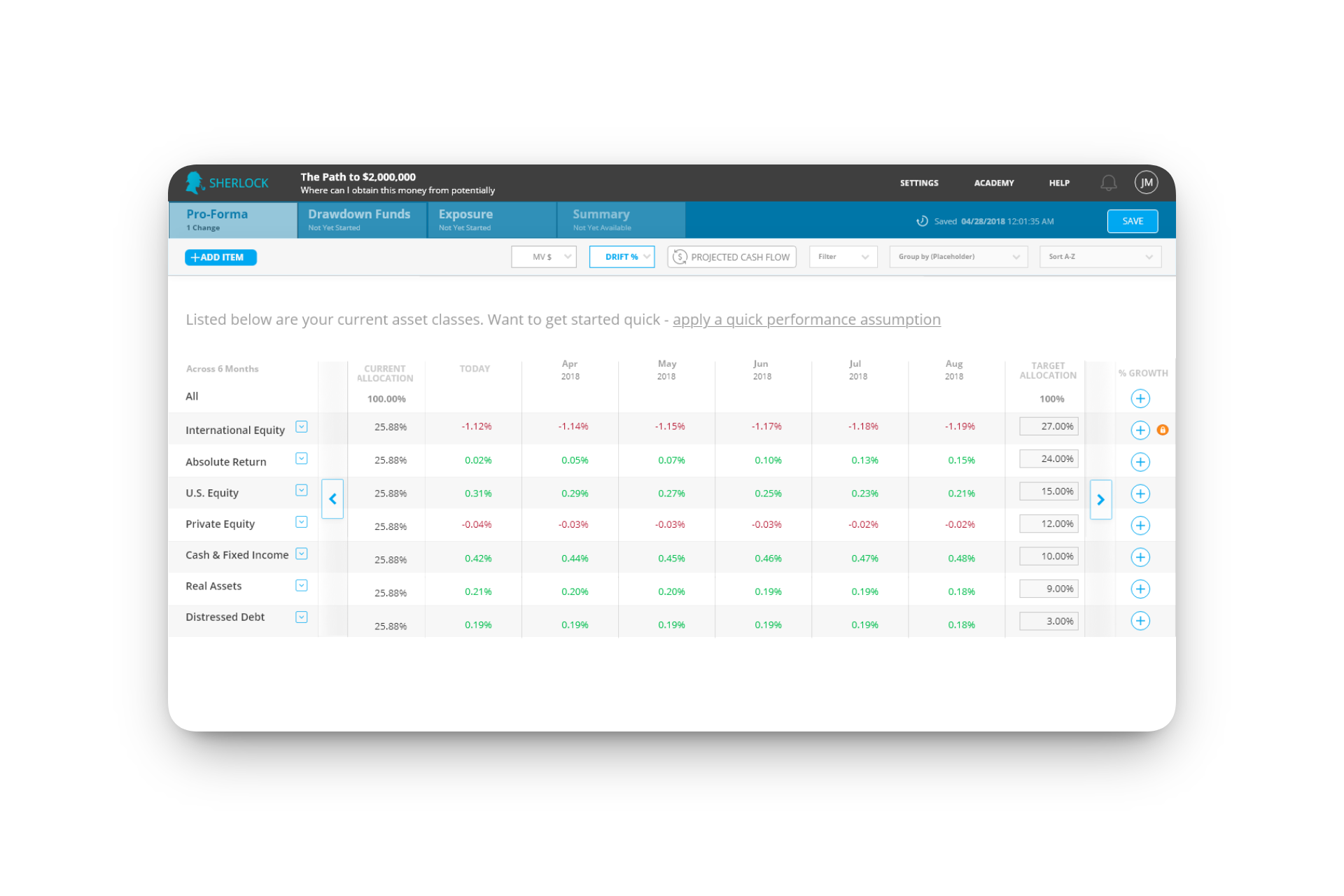The height and width of the screenshot is (896, 1344).
Task: Open the Group by (Placeholder) dropdown
Action: pos(958,257)
